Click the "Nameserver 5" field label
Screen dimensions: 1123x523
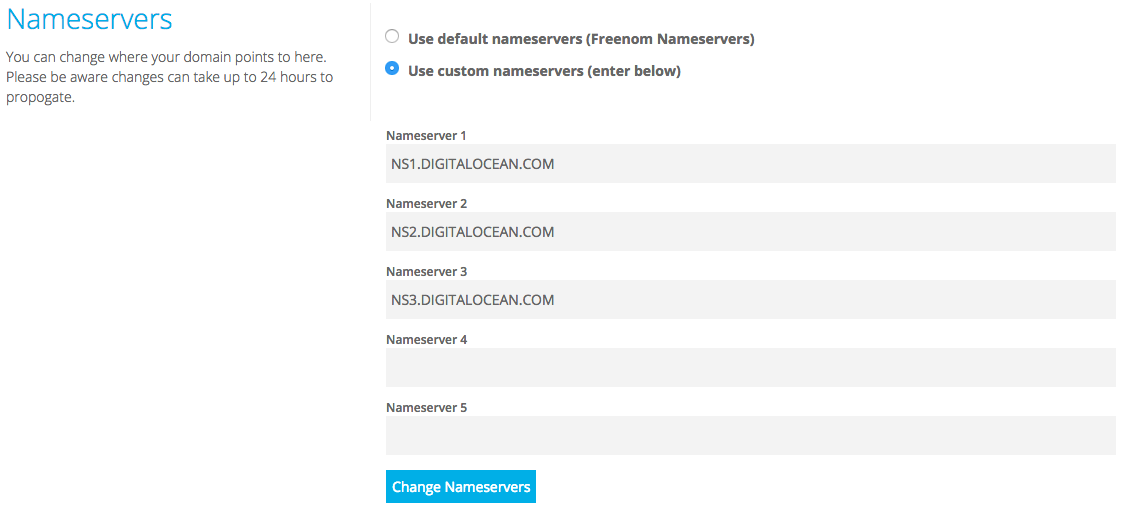(x=426, y=407)
